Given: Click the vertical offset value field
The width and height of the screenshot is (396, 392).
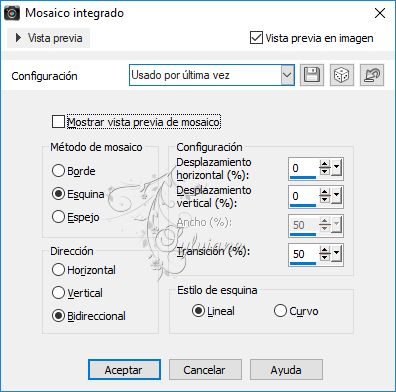Looking at the screenshot, I should 303,196.
